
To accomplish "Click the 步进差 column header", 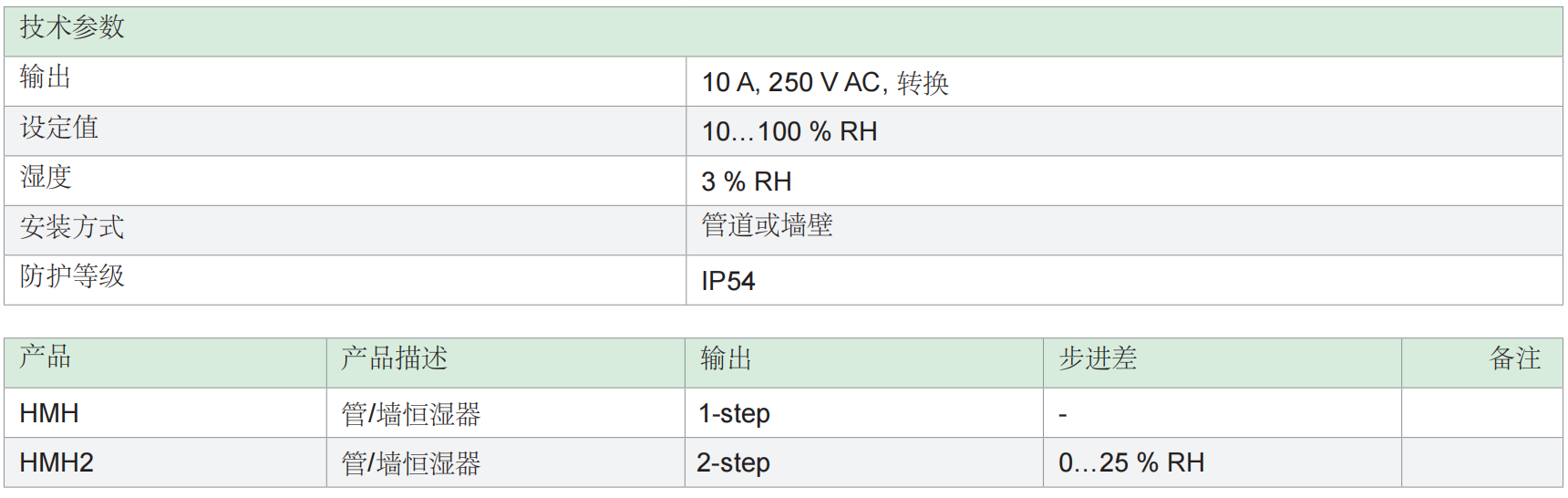I will click(x=1098, y=358).
